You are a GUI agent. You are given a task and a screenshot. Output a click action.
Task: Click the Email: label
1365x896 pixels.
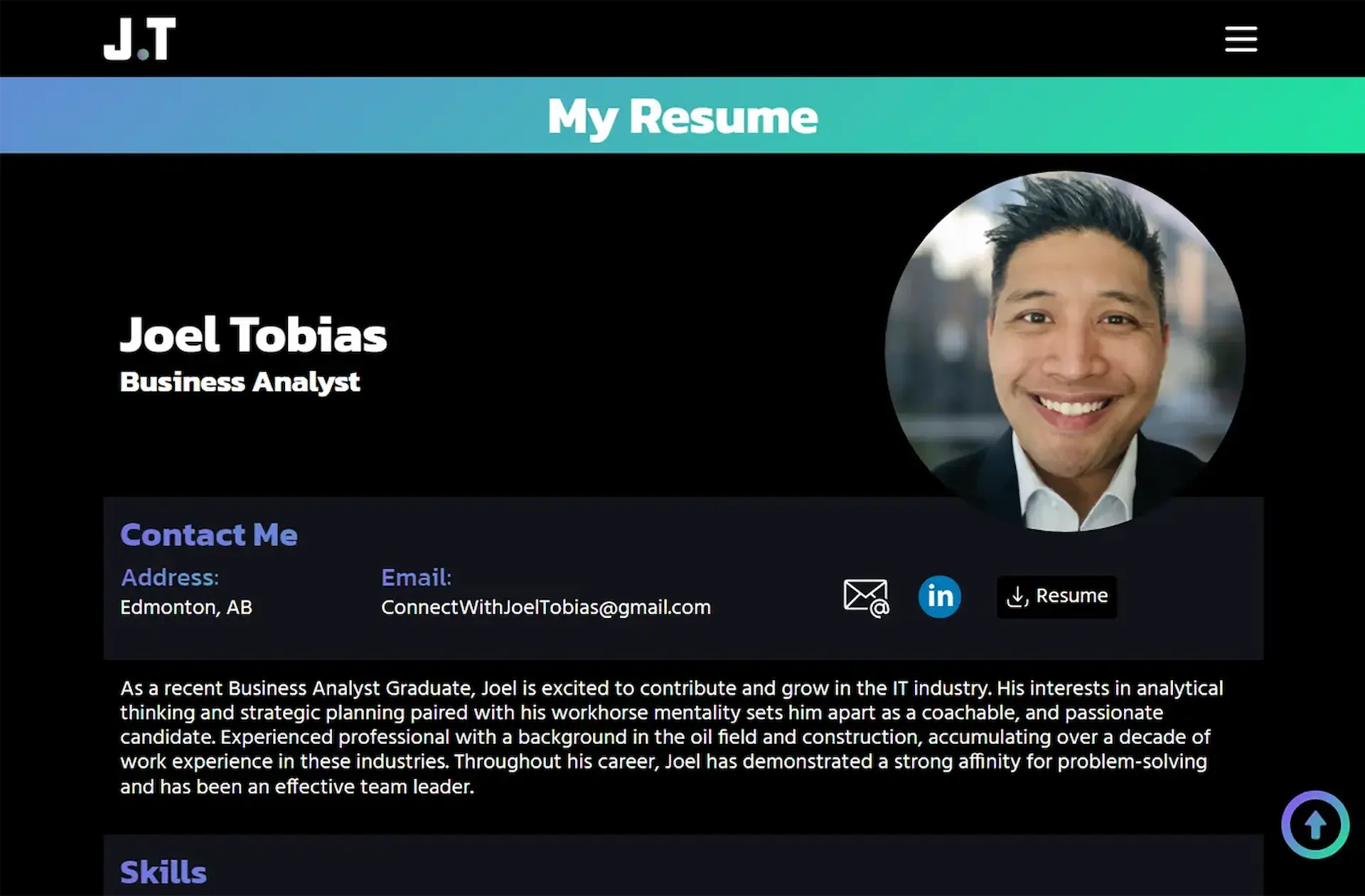click(x=417, y=578)
